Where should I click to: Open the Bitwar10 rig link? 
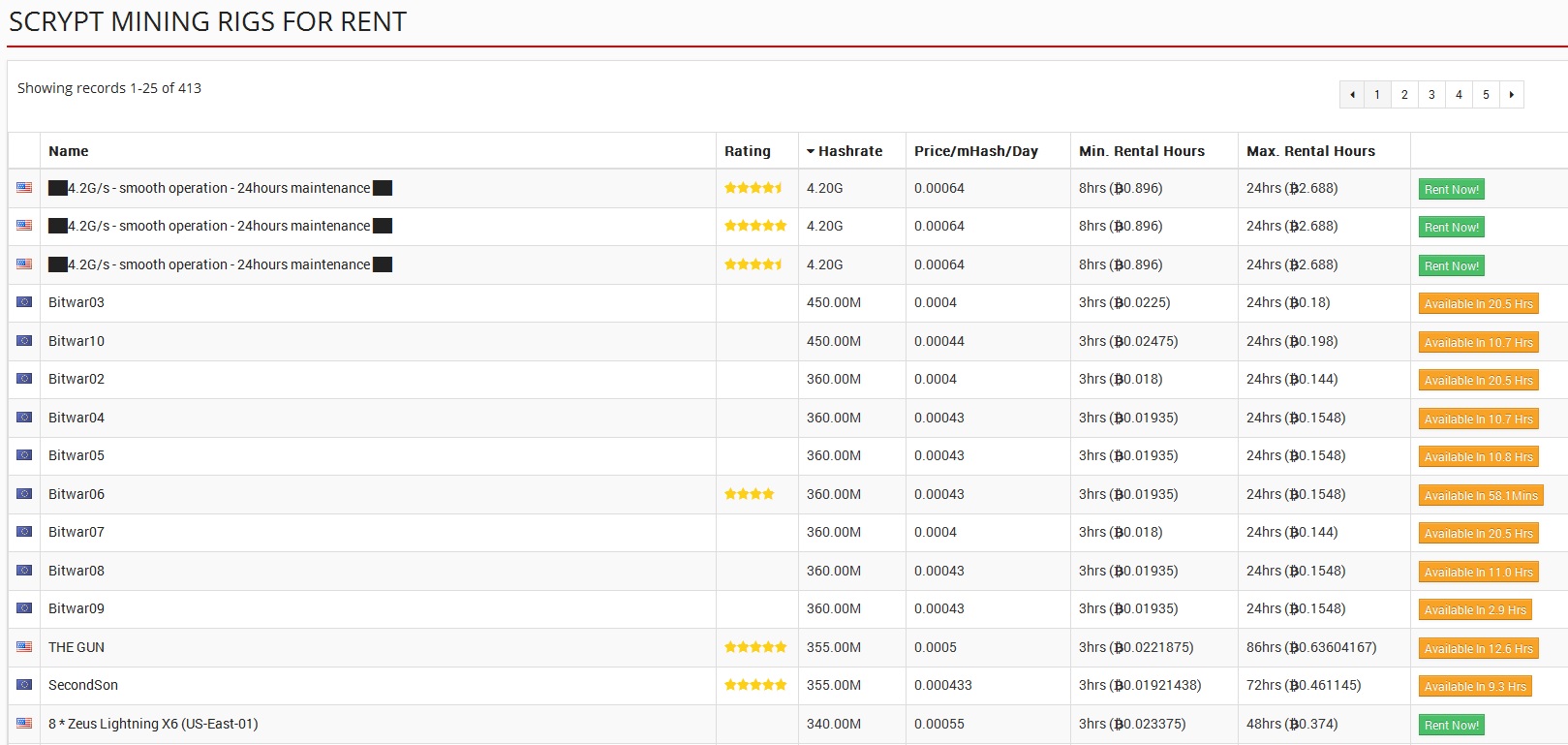(77, 341)
